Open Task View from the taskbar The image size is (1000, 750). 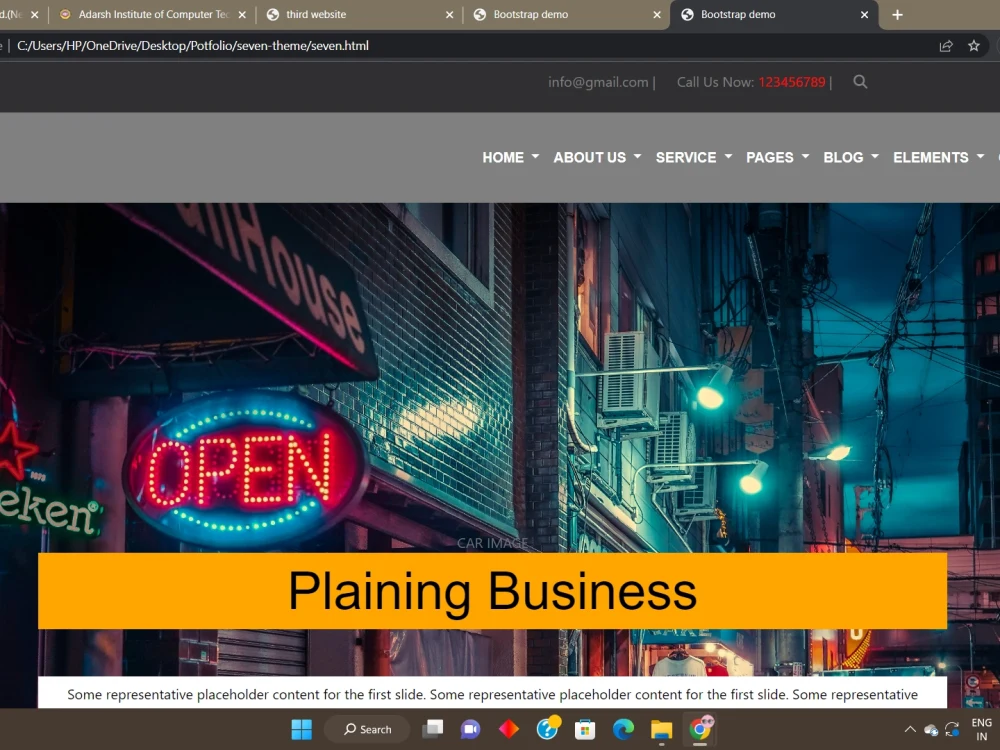[x=433, y=729]
